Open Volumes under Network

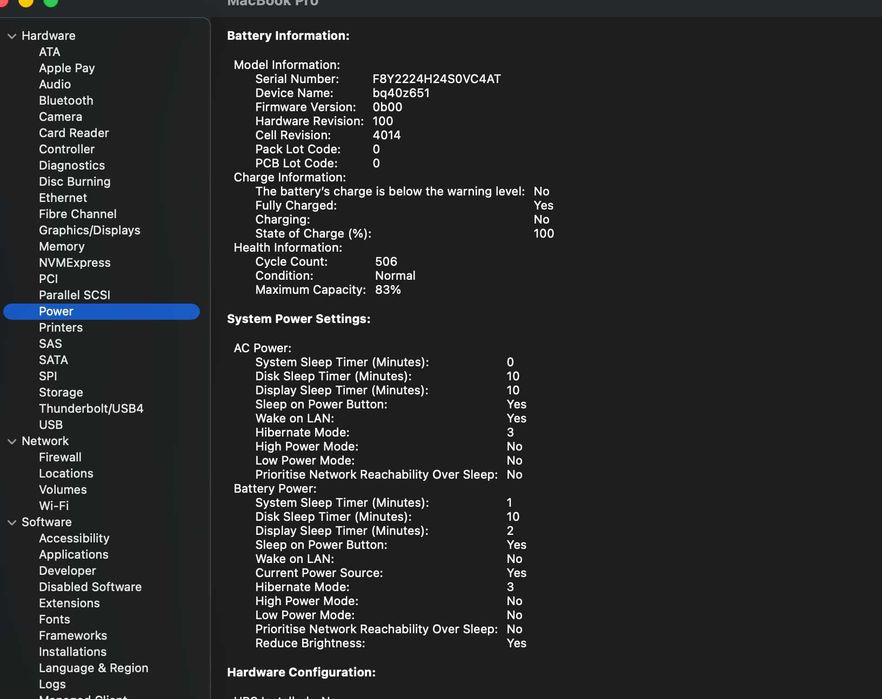point(62,490)
